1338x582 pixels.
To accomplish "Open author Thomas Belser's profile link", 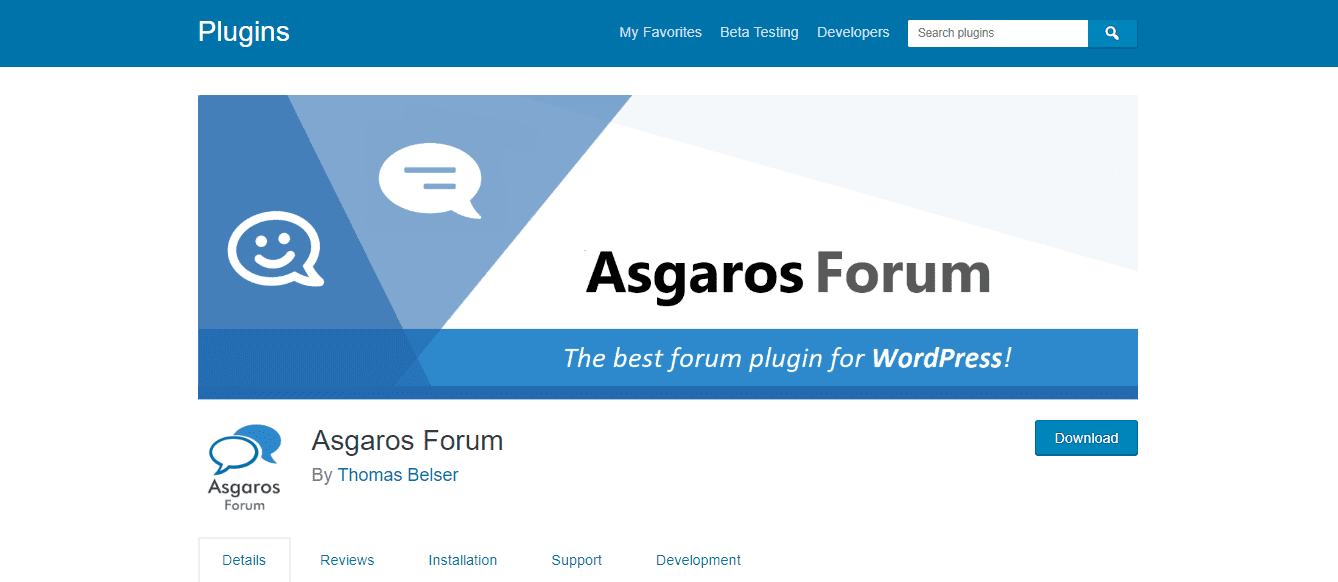I will (398, 476).
